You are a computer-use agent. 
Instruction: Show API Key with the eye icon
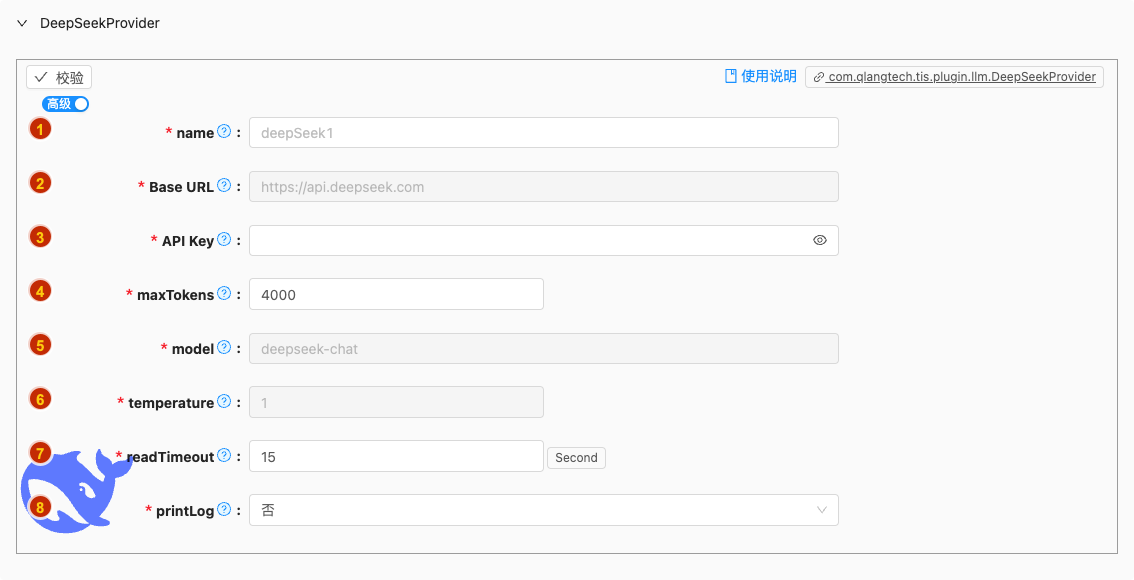tap(820, 240)
